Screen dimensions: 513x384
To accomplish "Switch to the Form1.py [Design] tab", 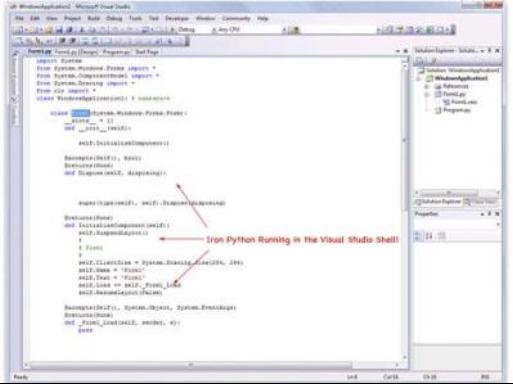I will 76,52.
